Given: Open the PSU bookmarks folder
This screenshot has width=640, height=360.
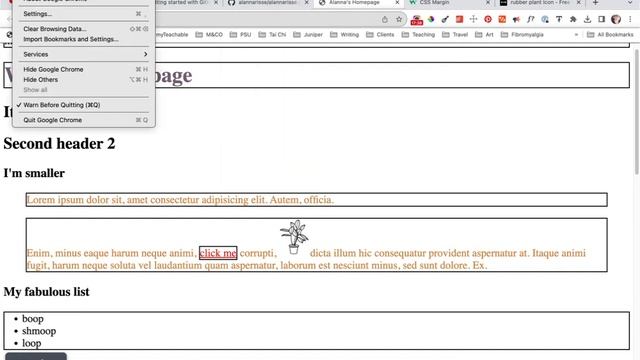Looking at the screenshot, I should coord(240,35).
